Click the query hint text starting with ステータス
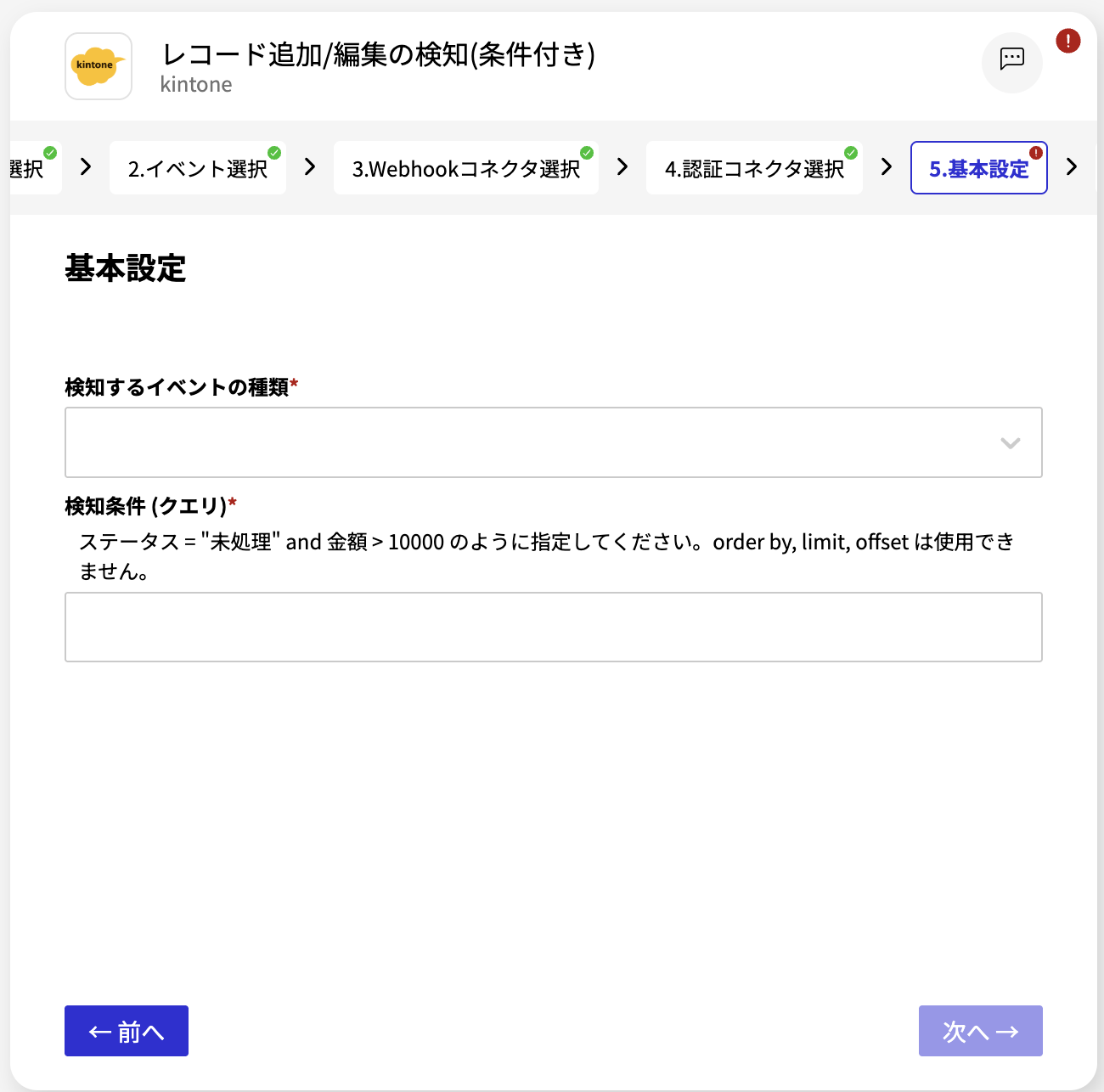The width and height of the screenshot is (1104, 1092). click(547, 556)
